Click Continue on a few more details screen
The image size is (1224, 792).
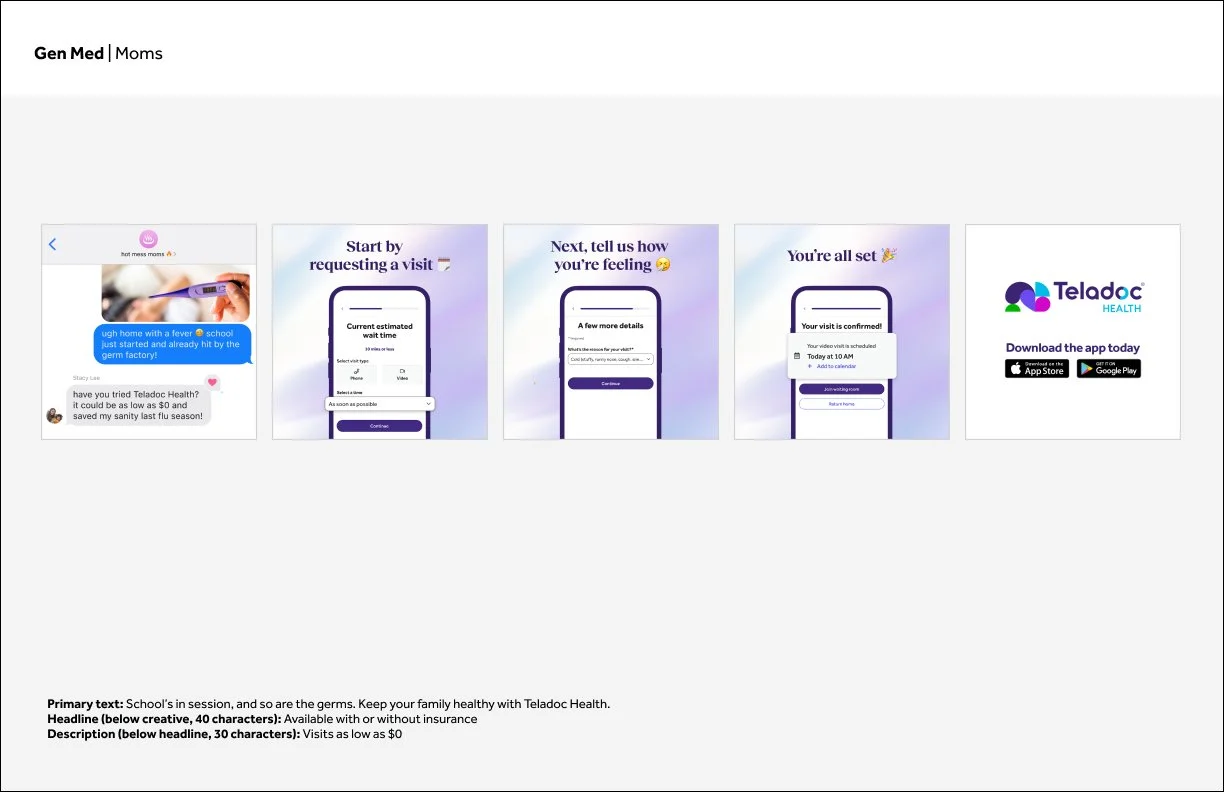pyautogui.click(x=610, y=383)
